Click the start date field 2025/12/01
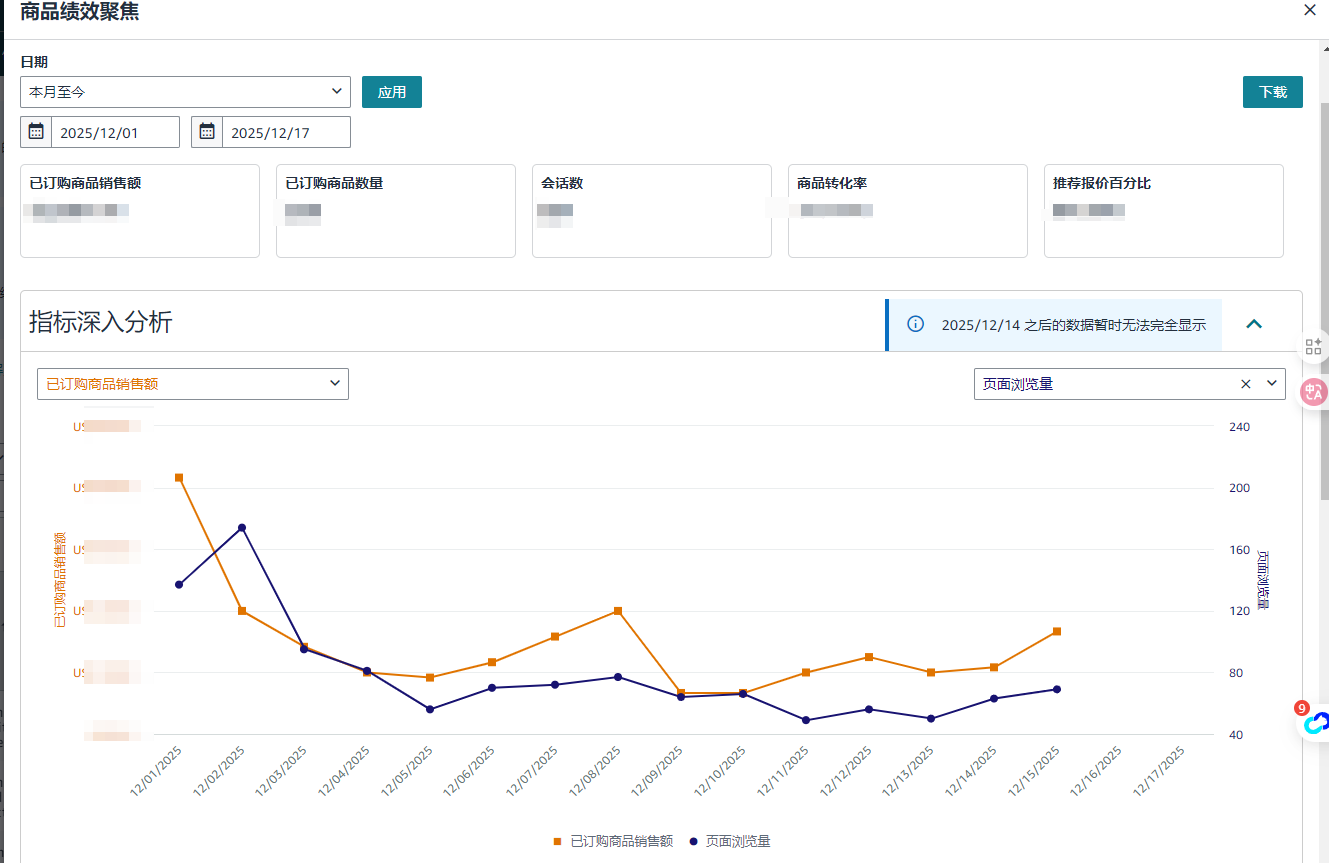Screen dimensions: 1329x863 tap(114, 132)
